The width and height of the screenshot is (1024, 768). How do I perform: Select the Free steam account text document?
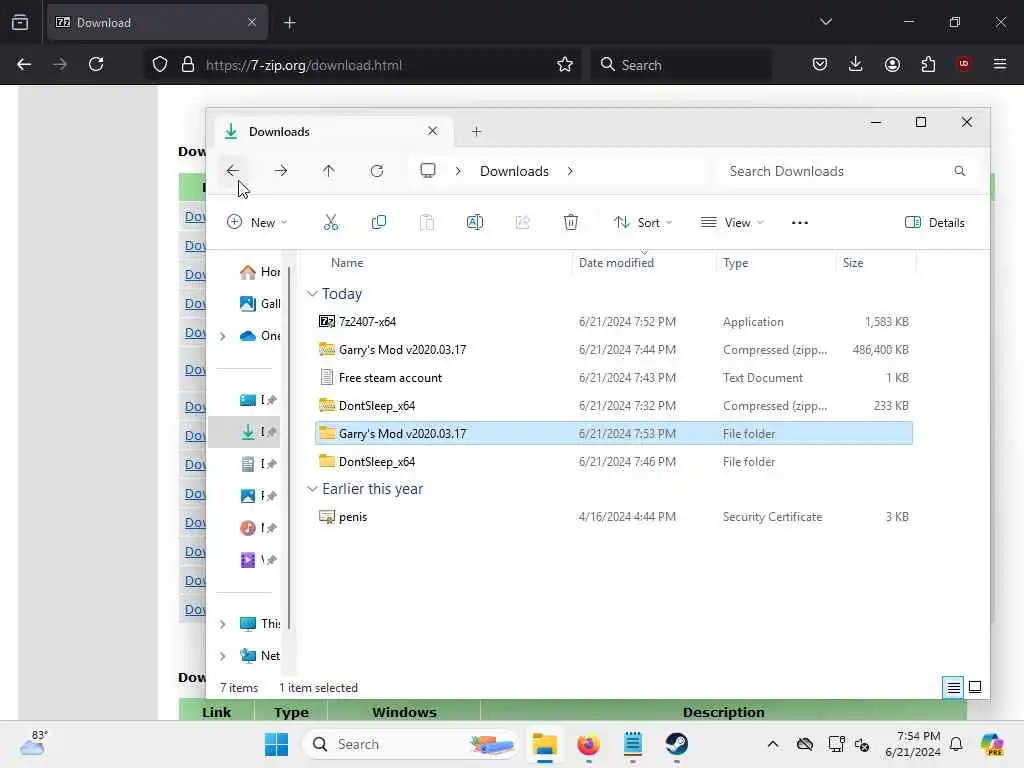(x=614, y=378)
